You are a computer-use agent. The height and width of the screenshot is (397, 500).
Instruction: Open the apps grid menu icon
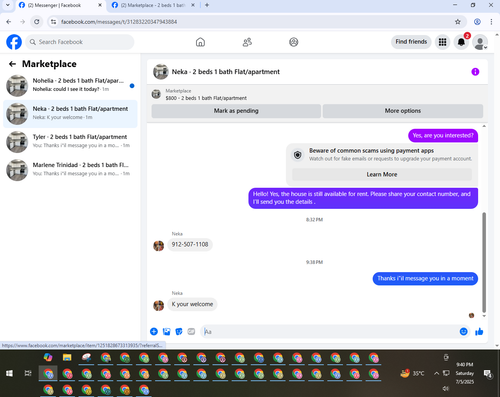[442, 42]
